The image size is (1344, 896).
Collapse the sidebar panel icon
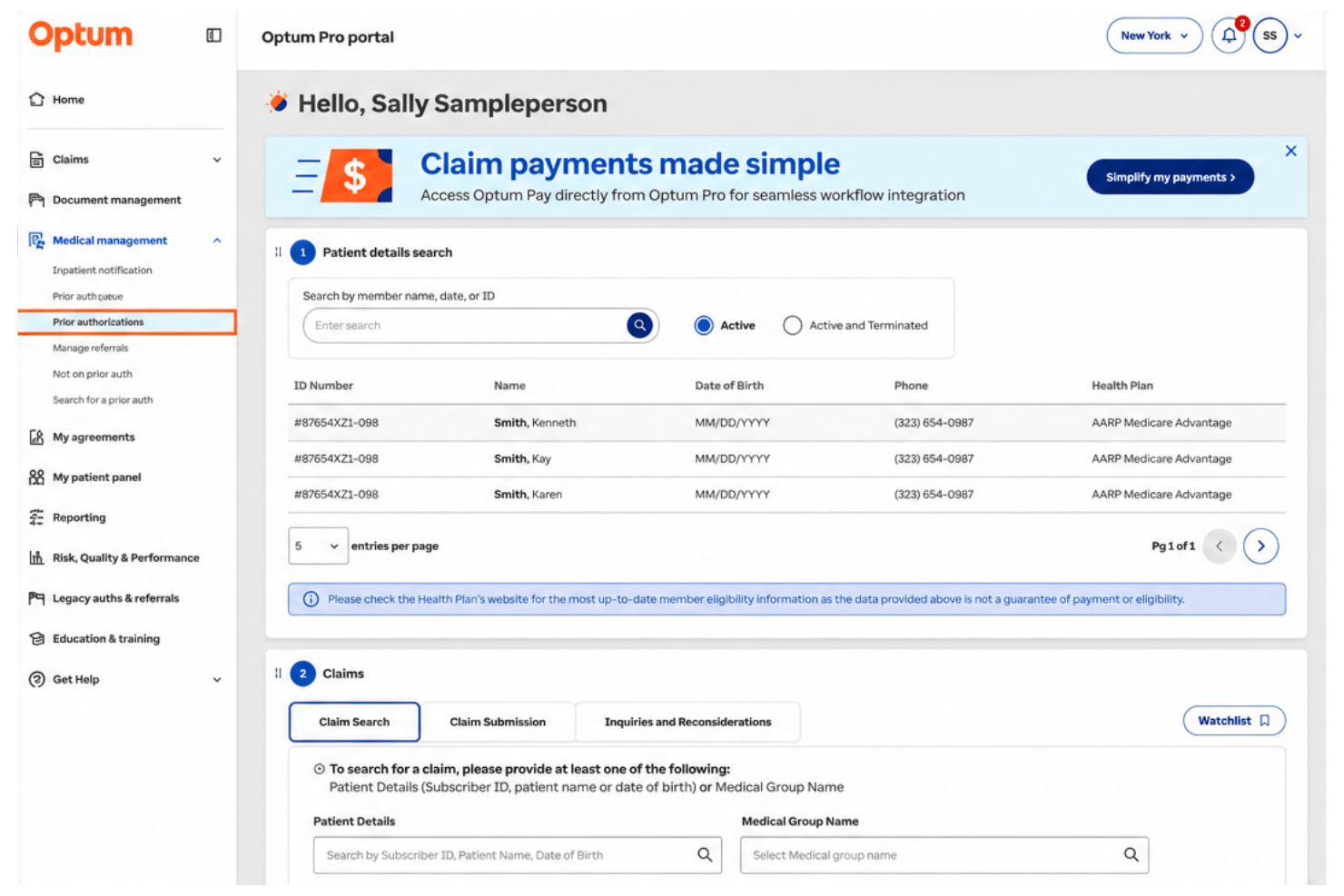(x=214, y=35)
